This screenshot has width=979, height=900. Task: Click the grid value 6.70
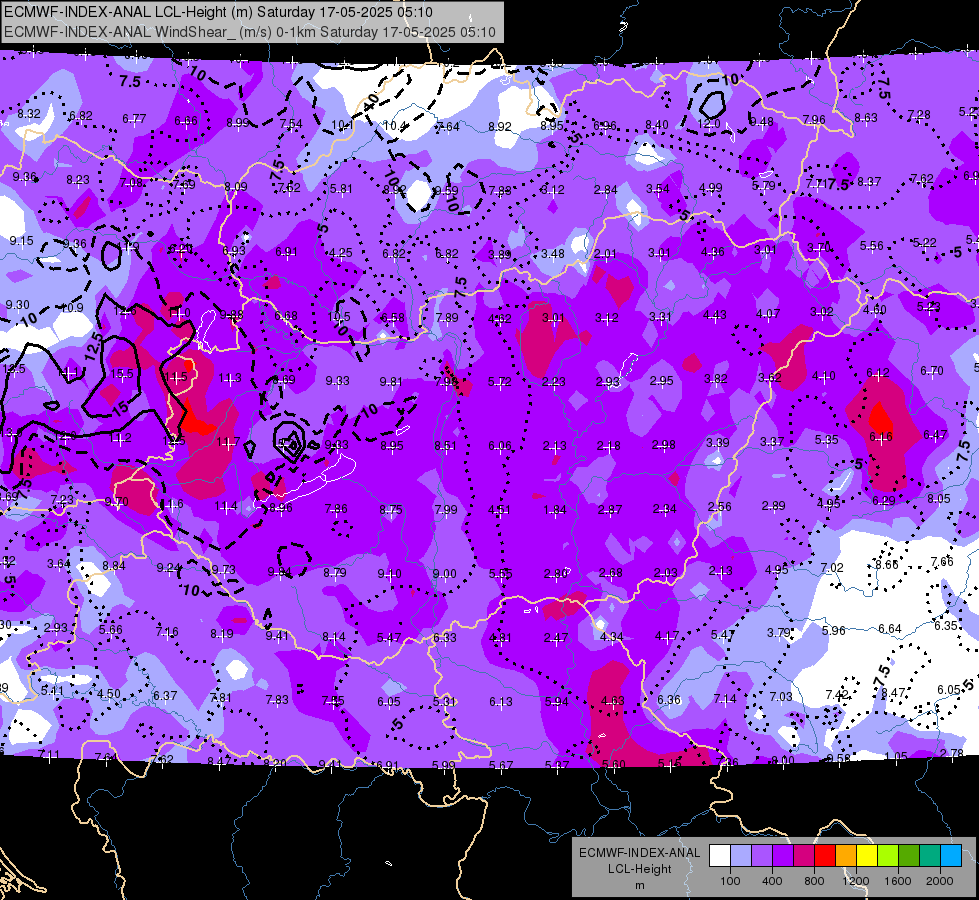point(932,371)
